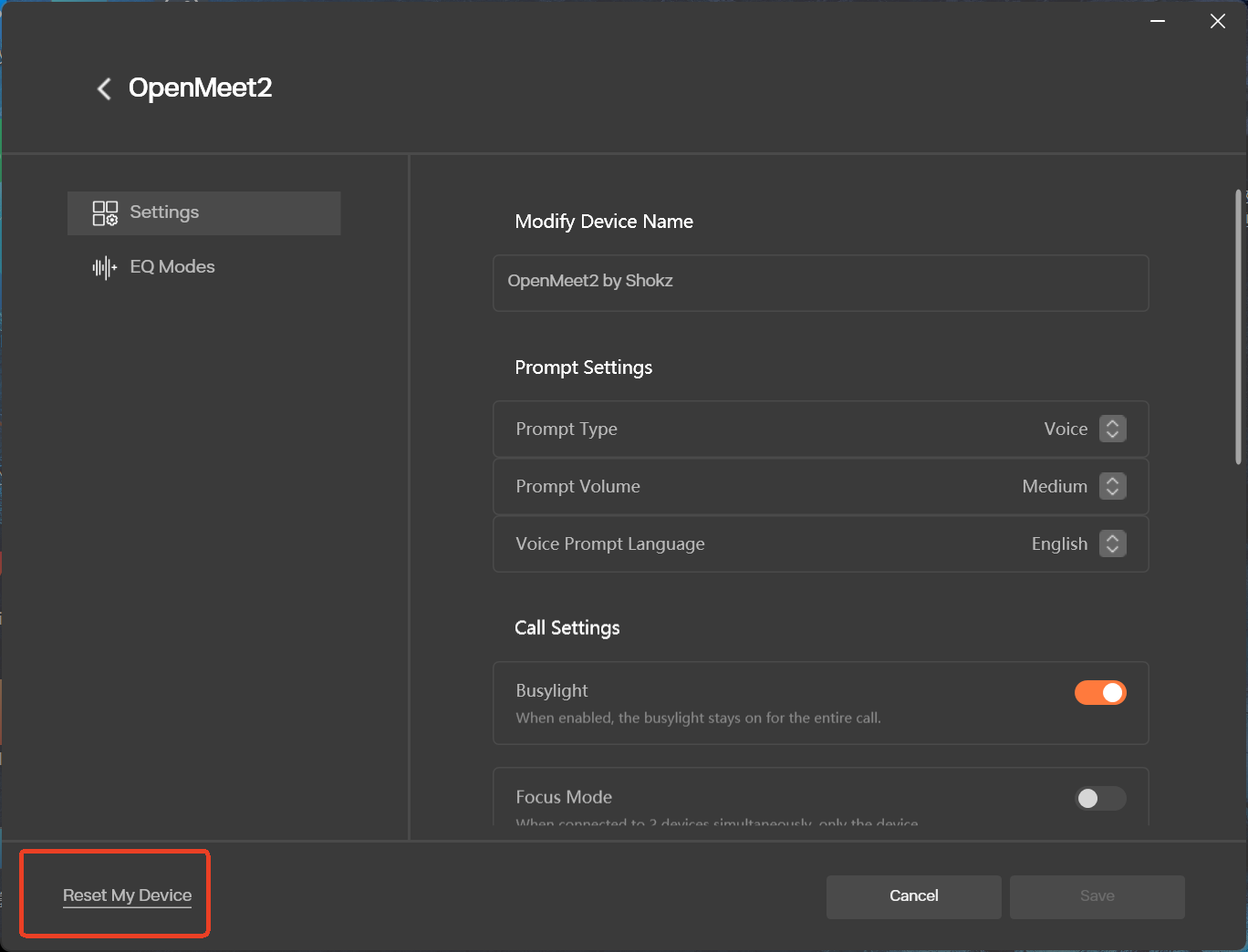Viewport: 1248px width, 952px height.
Task: Click the Call Settings heading
Action: [567, 628]
